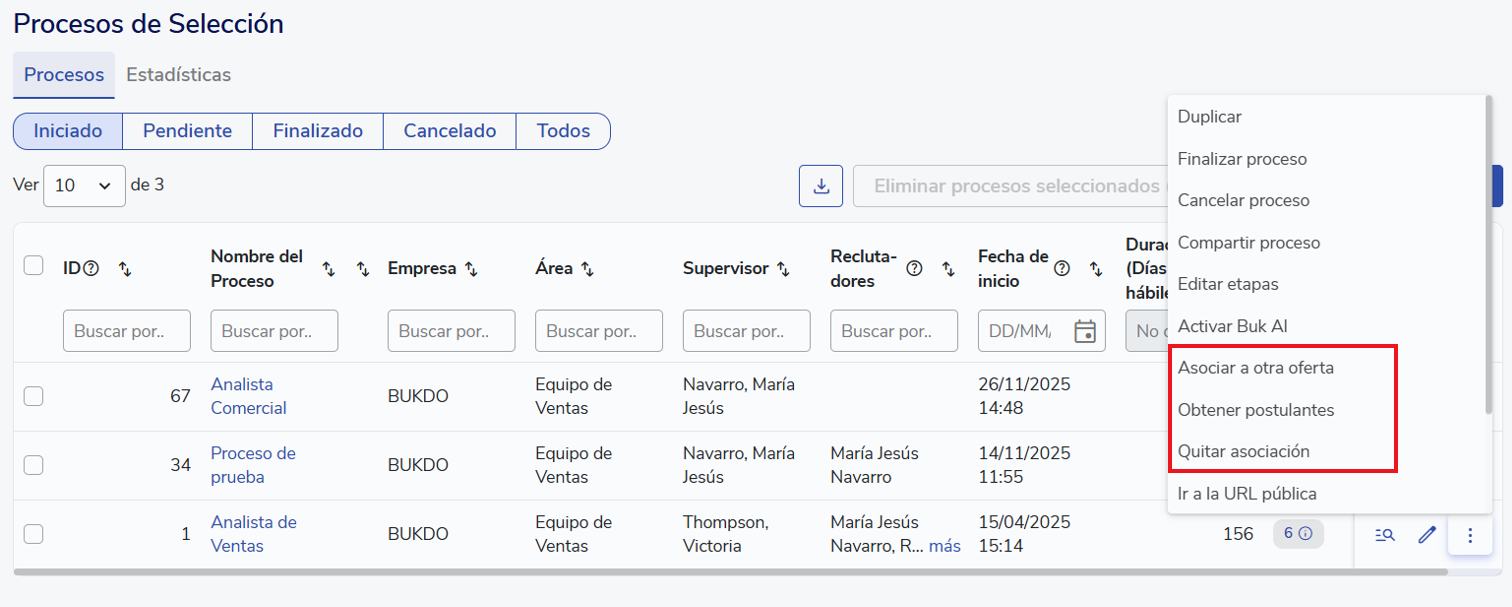Toggle the select-all checkbox in table header
Viewport: 1512px width, 607px height.
[33, 265]
